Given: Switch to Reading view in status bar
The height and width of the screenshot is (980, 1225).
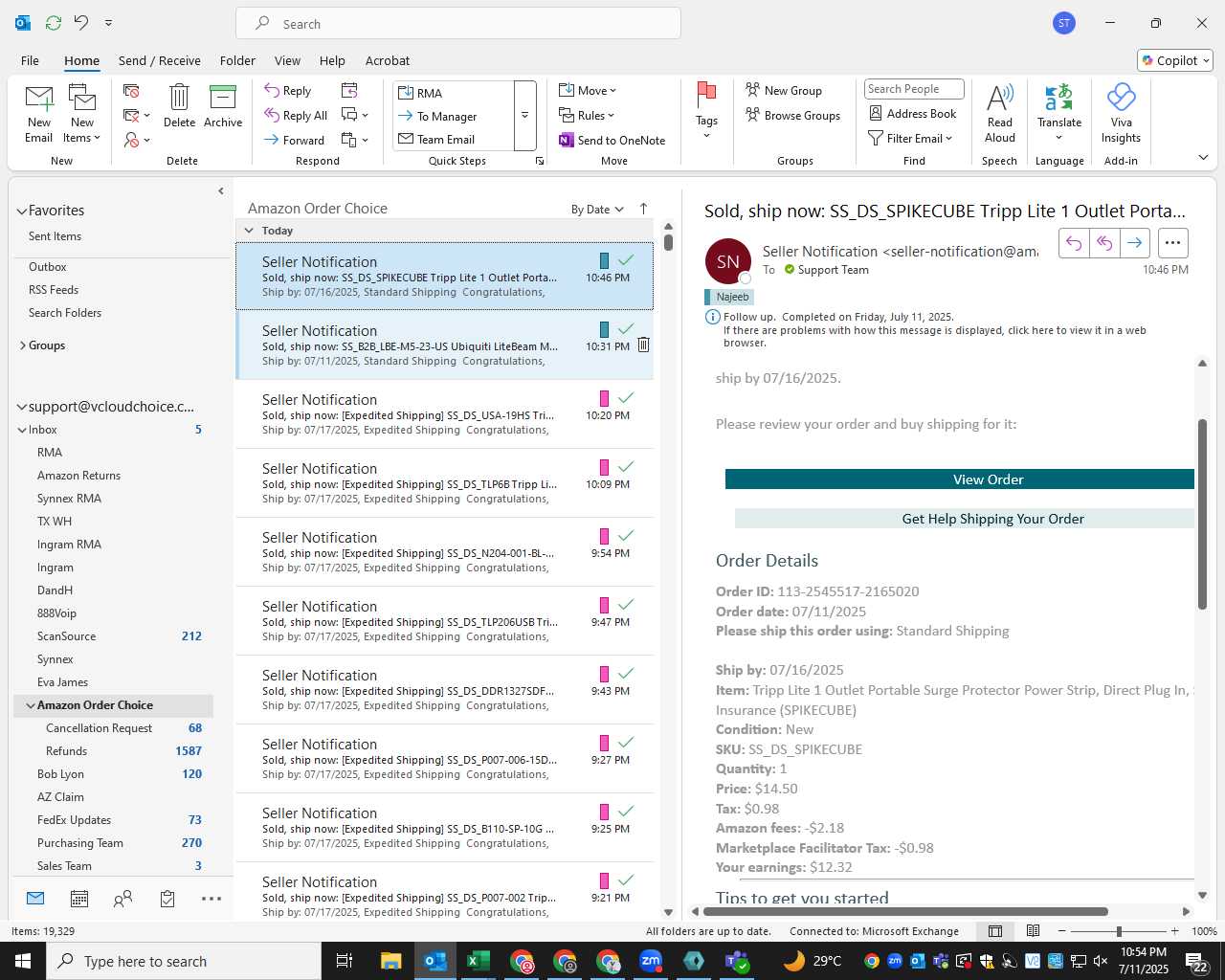Looking at the screenshot, I should tap(1033, 930).
